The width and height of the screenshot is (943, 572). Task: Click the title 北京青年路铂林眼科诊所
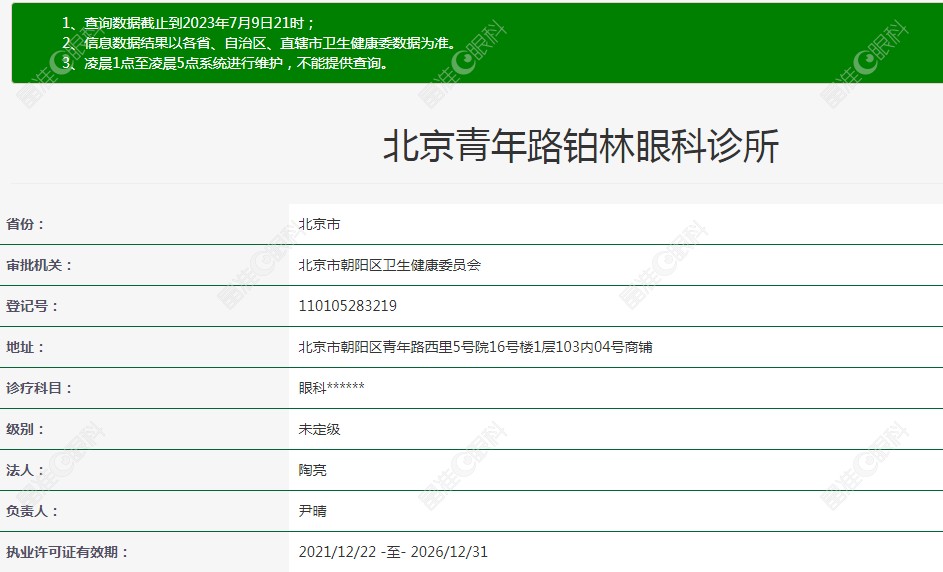coord(581,146)
